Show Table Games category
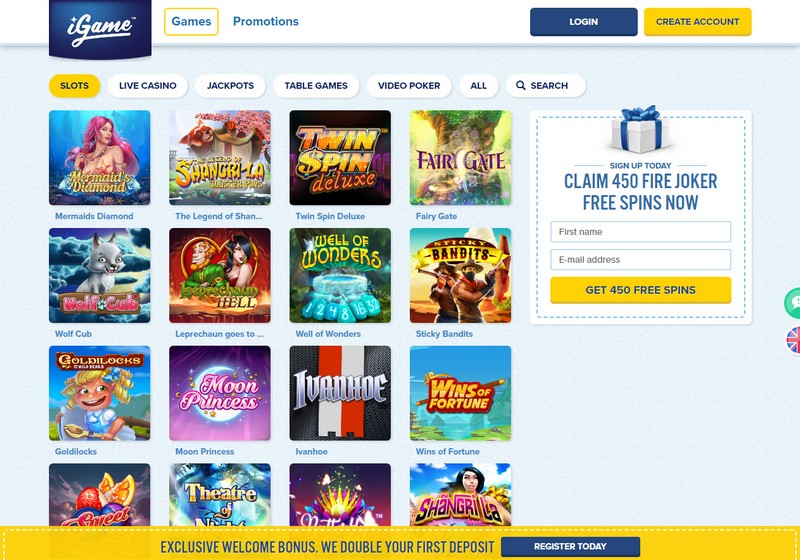Screen dimensions: 800x560 point(316,86)
